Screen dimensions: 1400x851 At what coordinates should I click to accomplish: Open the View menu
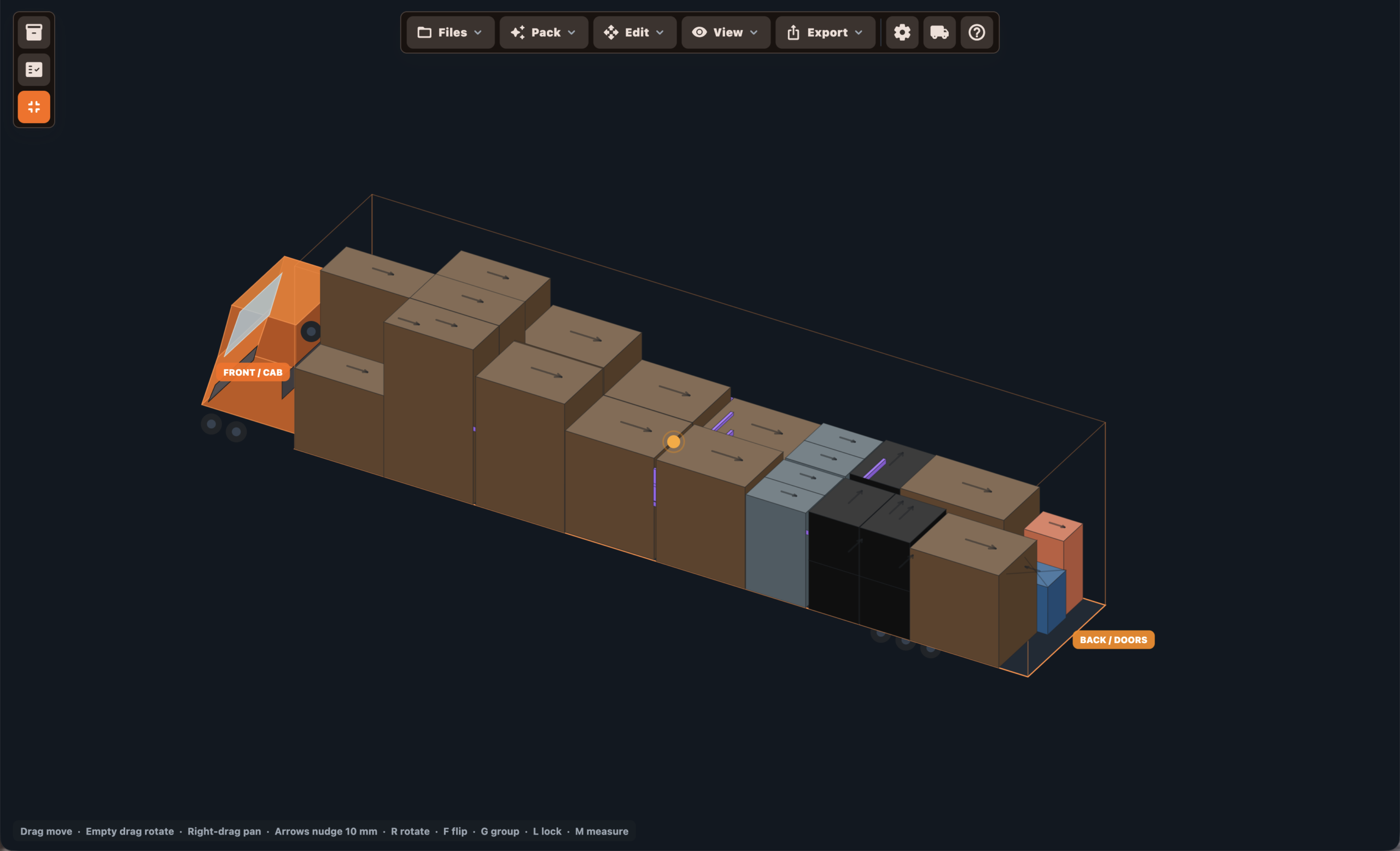pos(726,32)
